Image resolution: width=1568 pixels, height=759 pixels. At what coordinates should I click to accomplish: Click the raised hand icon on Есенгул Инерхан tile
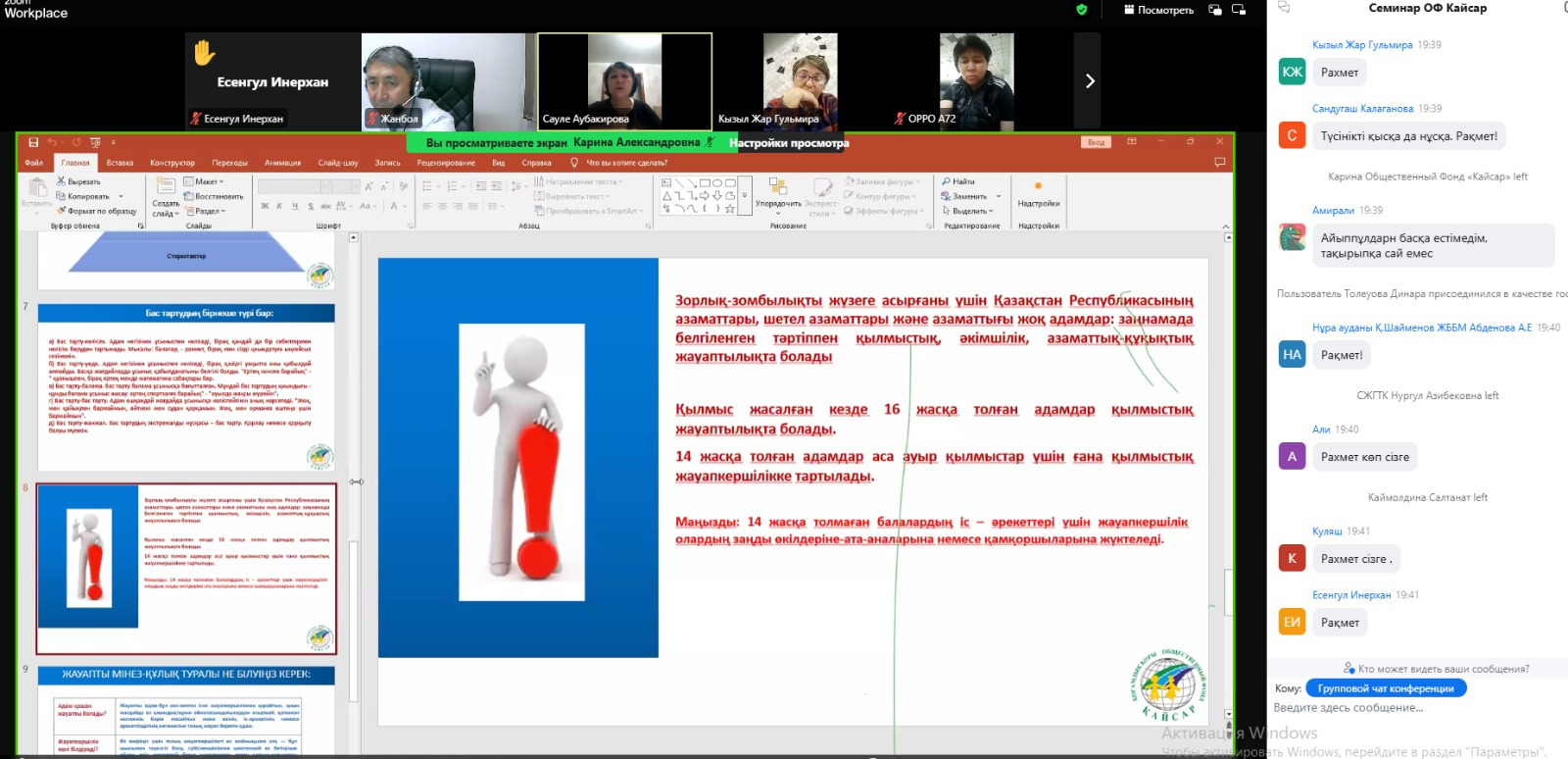click(x=204, y=52)
